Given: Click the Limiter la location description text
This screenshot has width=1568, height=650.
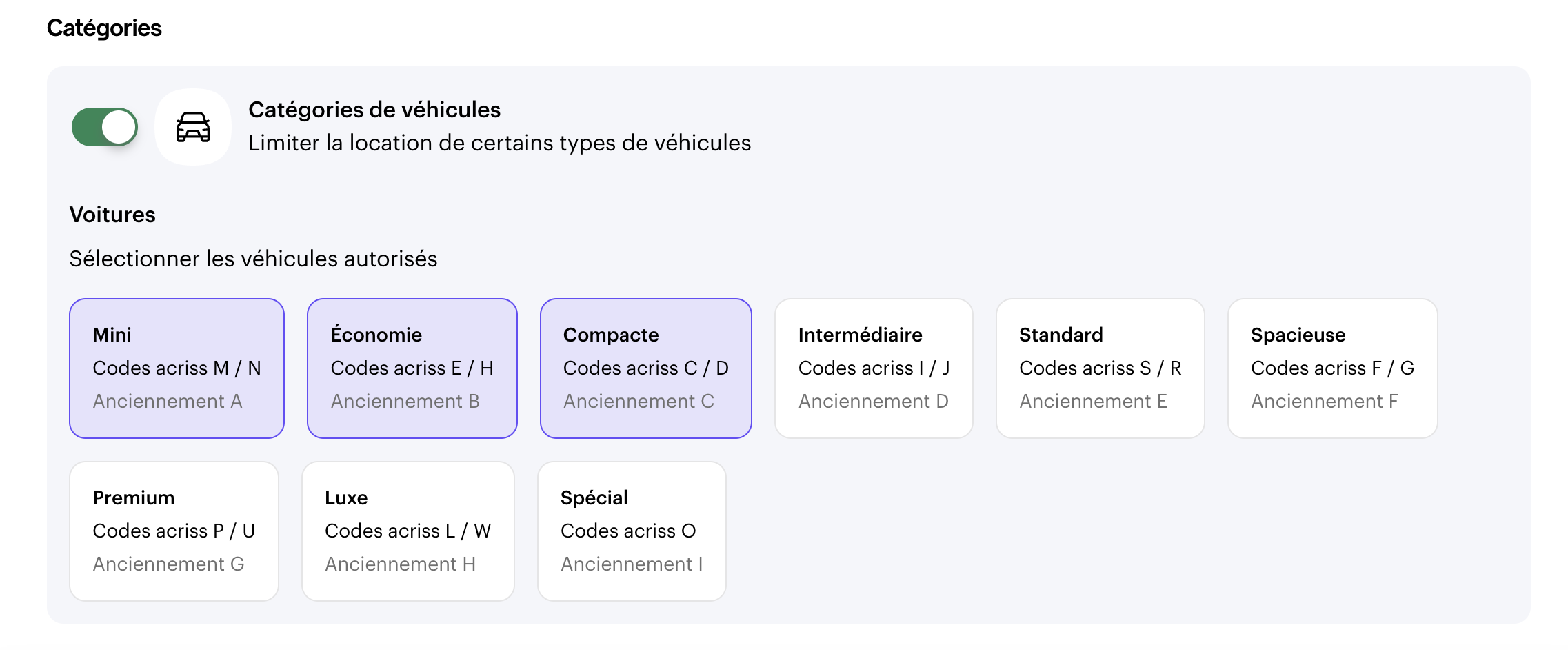Looking at the screenshot, I should (x=500, y=143).
